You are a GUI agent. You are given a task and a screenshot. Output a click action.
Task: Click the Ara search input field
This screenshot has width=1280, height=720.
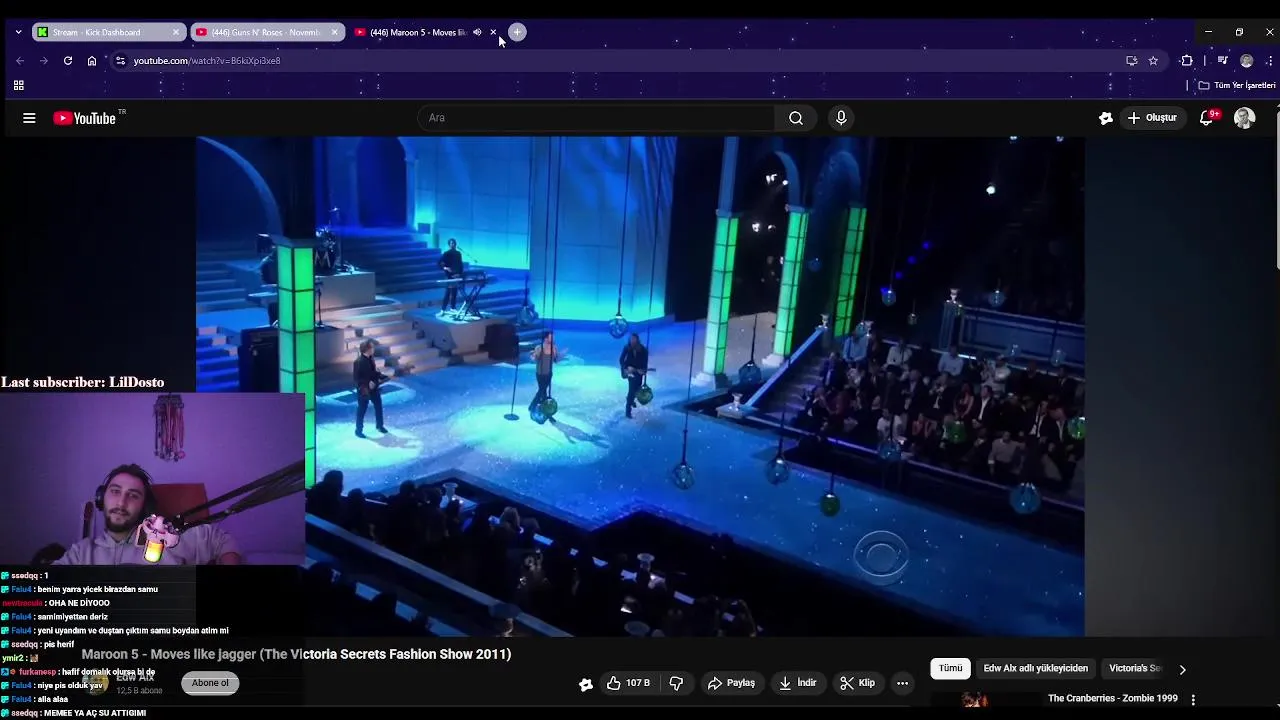point(596,118)
